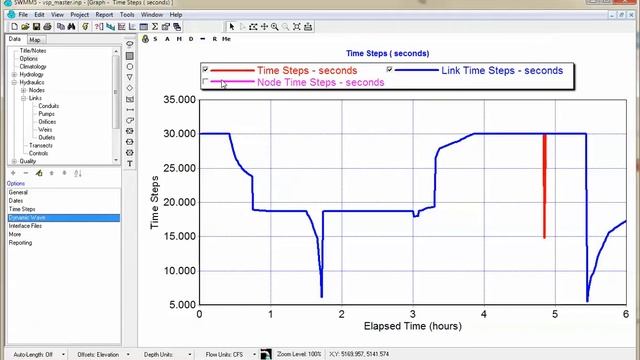Image resolution: width=640 pixels, height=360 pixels.
Task: Add a conduit link
Action: coord(130,110)
